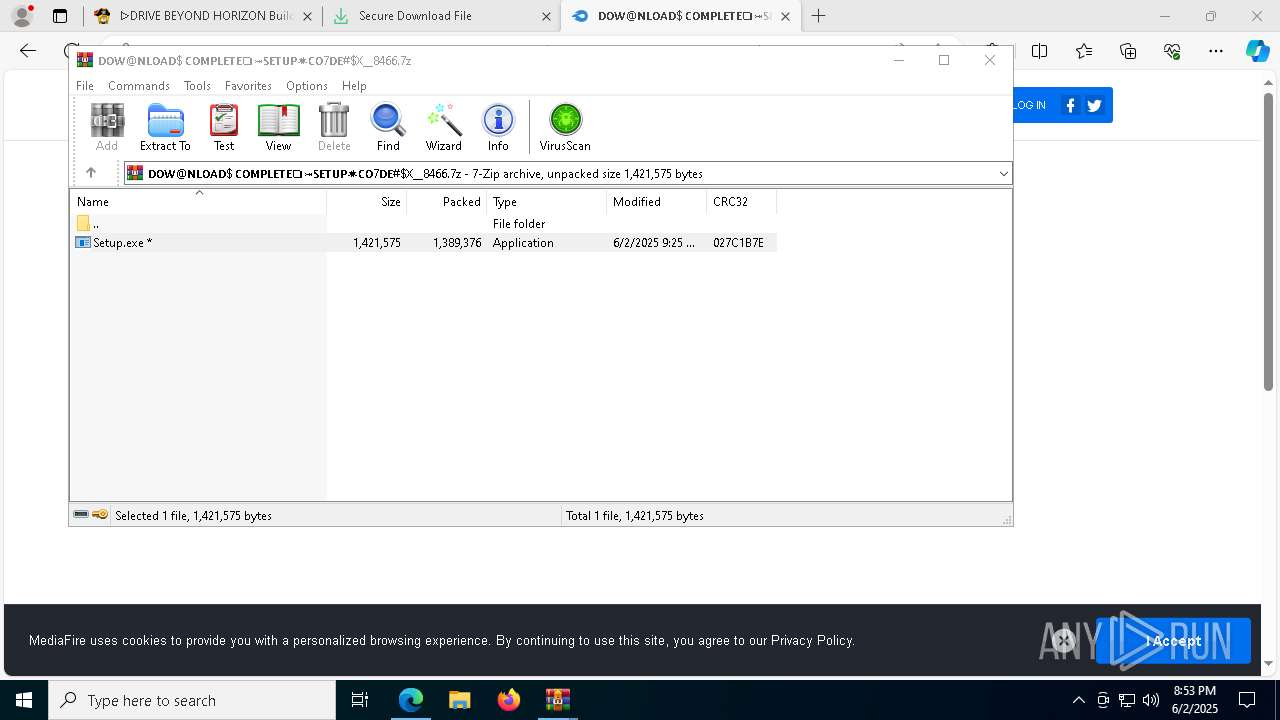Click the 'File folder' type text
Image resolution: width=1280 pixels, height=720 pixels.
[519, 224]
